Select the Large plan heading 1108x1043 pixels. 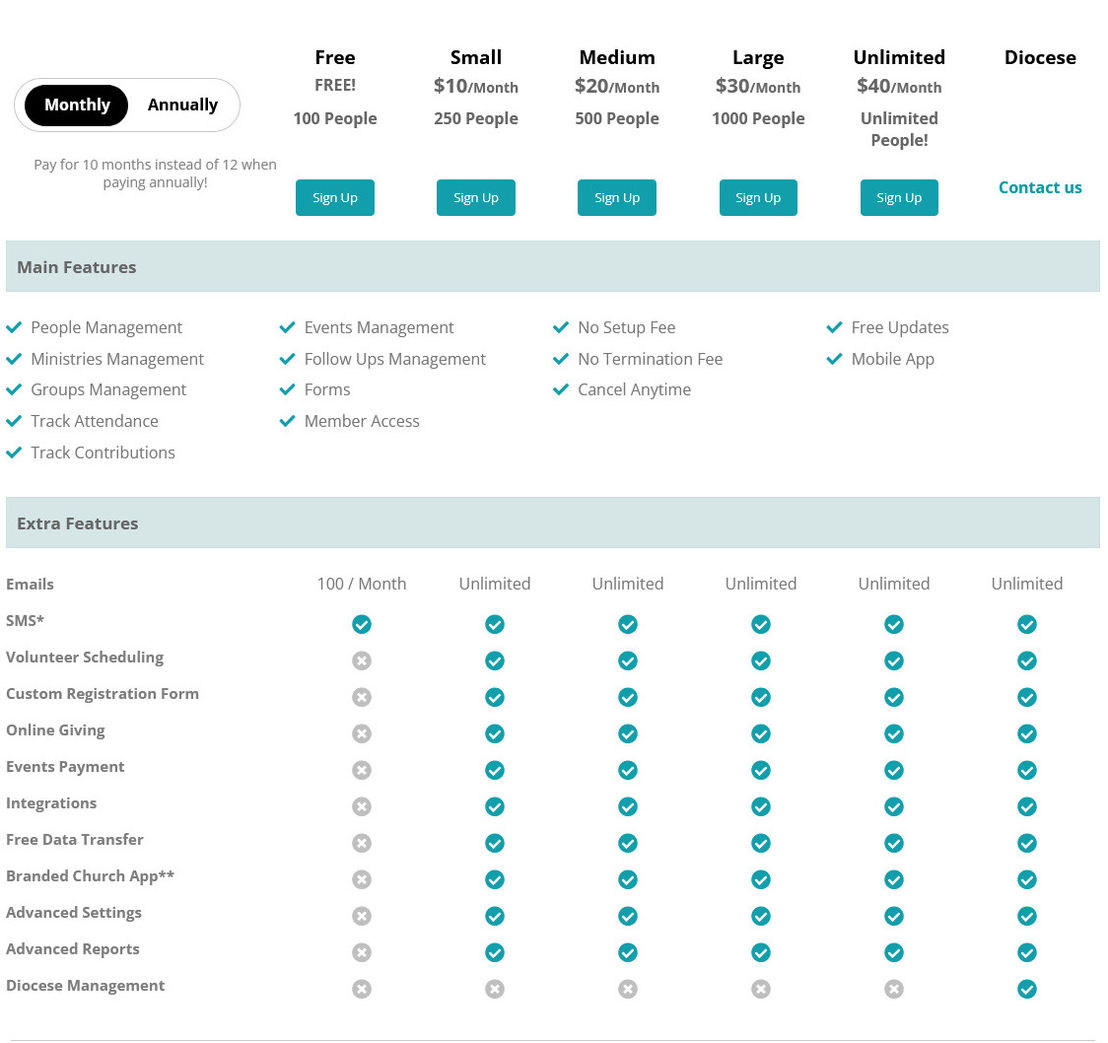pyautogui.click(x=758, y=58)
